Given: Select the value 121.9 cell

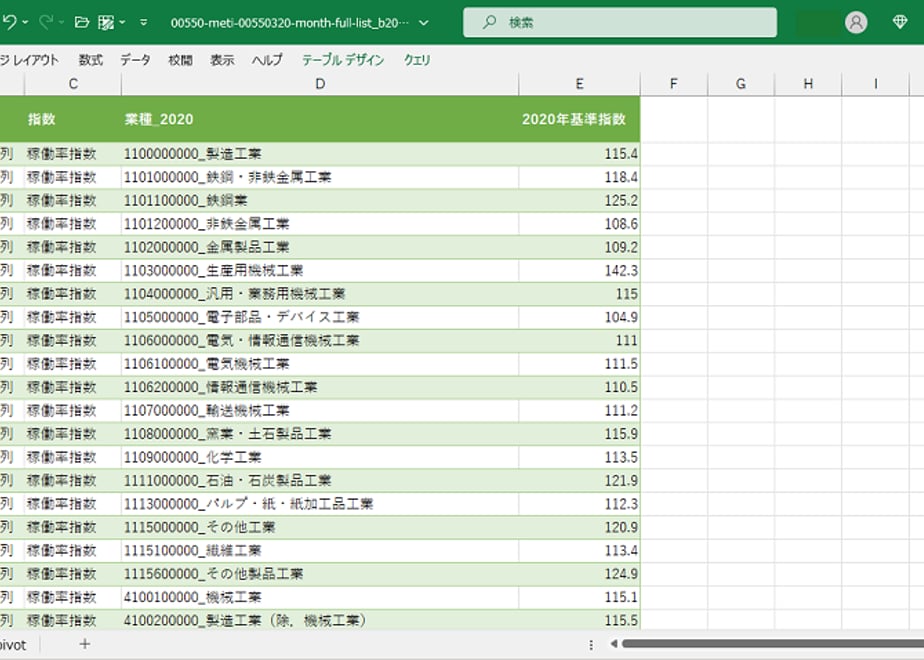Looking at the screenshot, I should pos(580,480).
